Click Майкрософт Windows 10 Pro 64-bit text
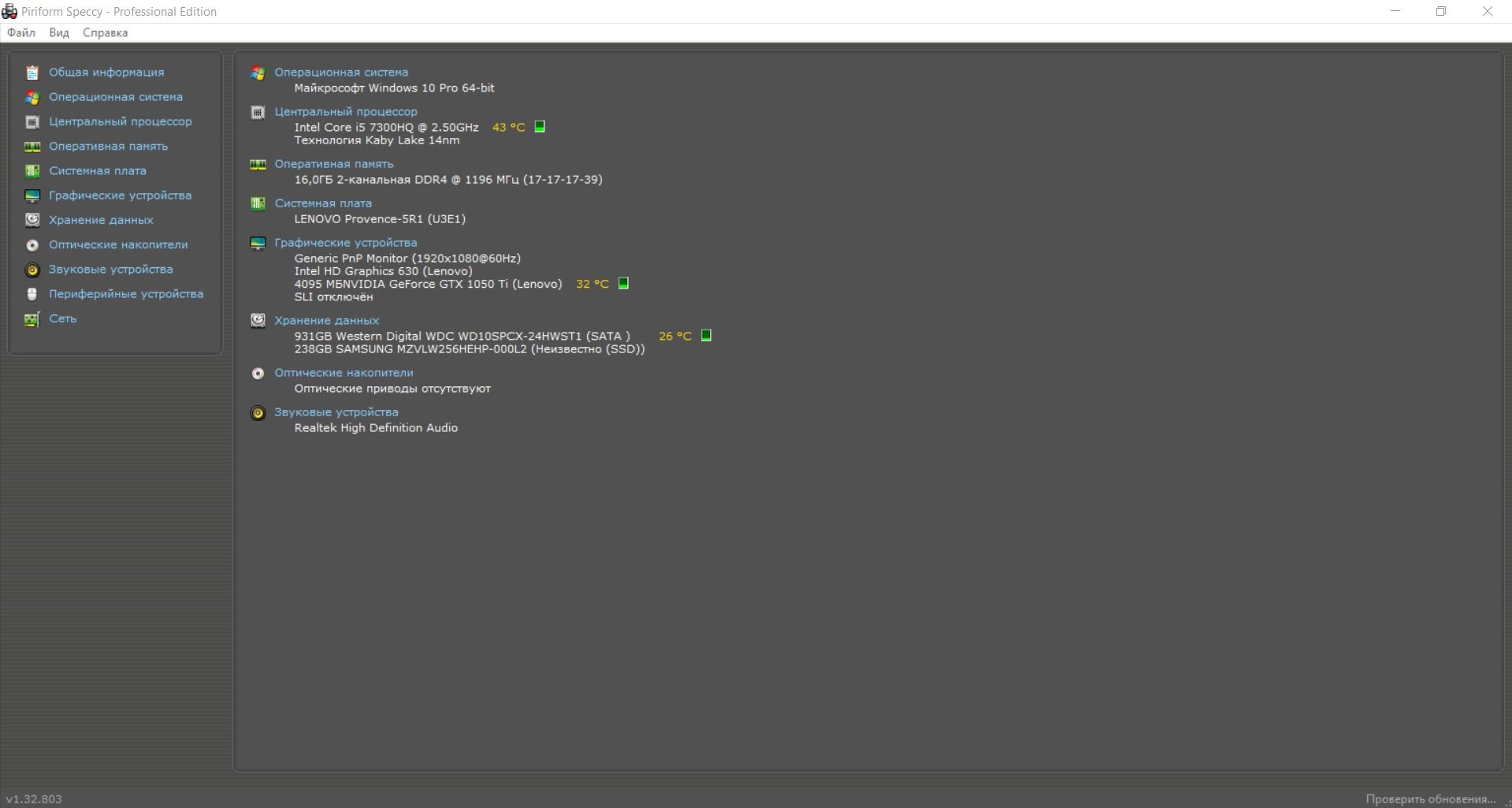The height and width of the screenshot is (808, 1512). coord(394,88)
